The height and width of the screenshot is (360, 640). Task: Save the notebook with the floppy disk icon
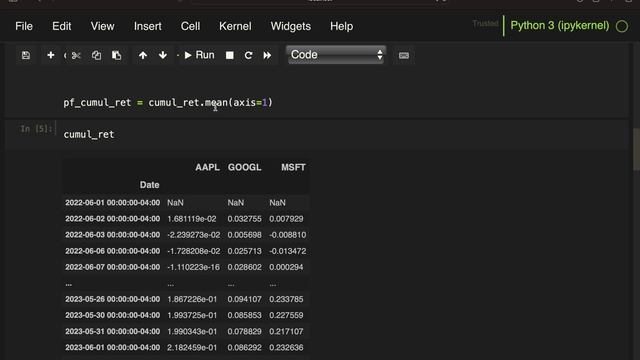click(x=26, y=55)
